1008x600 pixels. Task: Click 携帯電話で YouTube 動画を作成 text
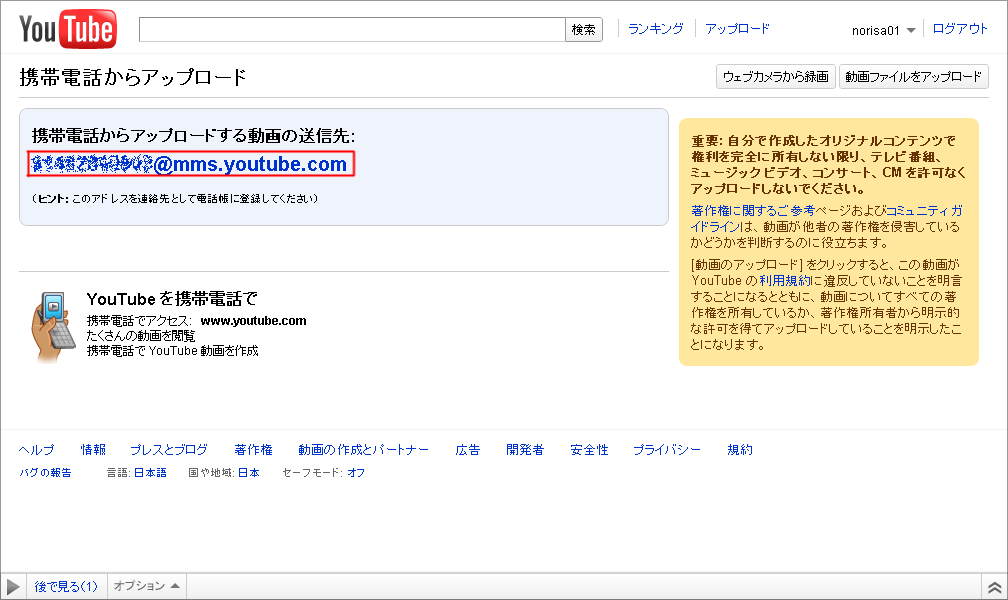click(x=172, y=351)
